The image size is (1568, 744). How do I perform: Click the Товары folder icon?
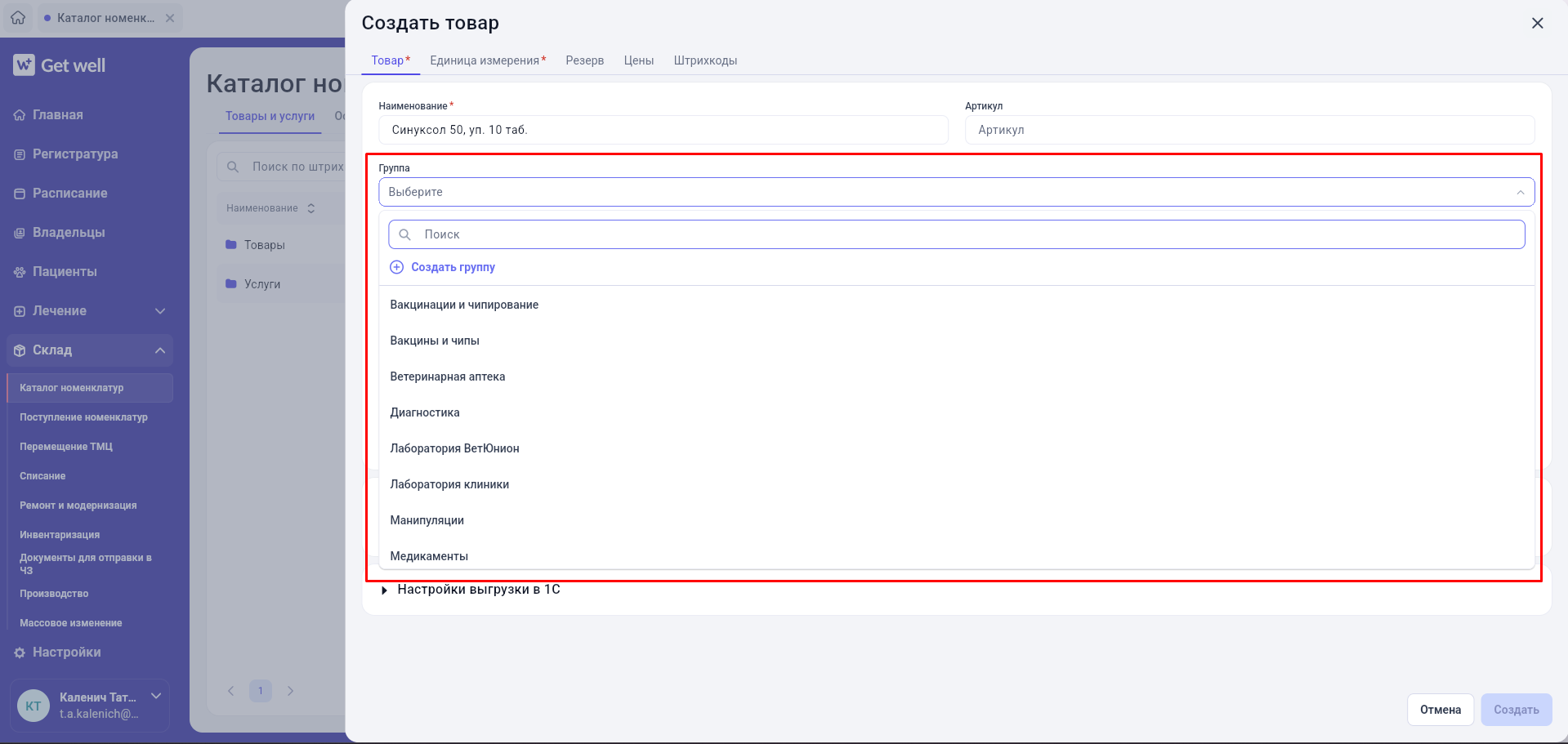(x=231, y=244)
